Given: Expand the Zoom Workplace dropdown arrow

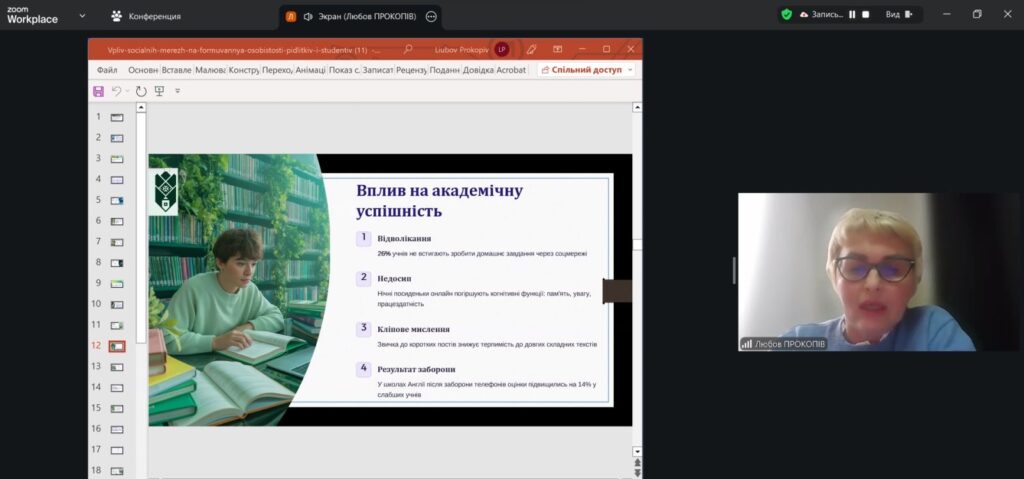Looking at the screenshot, I should pos(82,16).
